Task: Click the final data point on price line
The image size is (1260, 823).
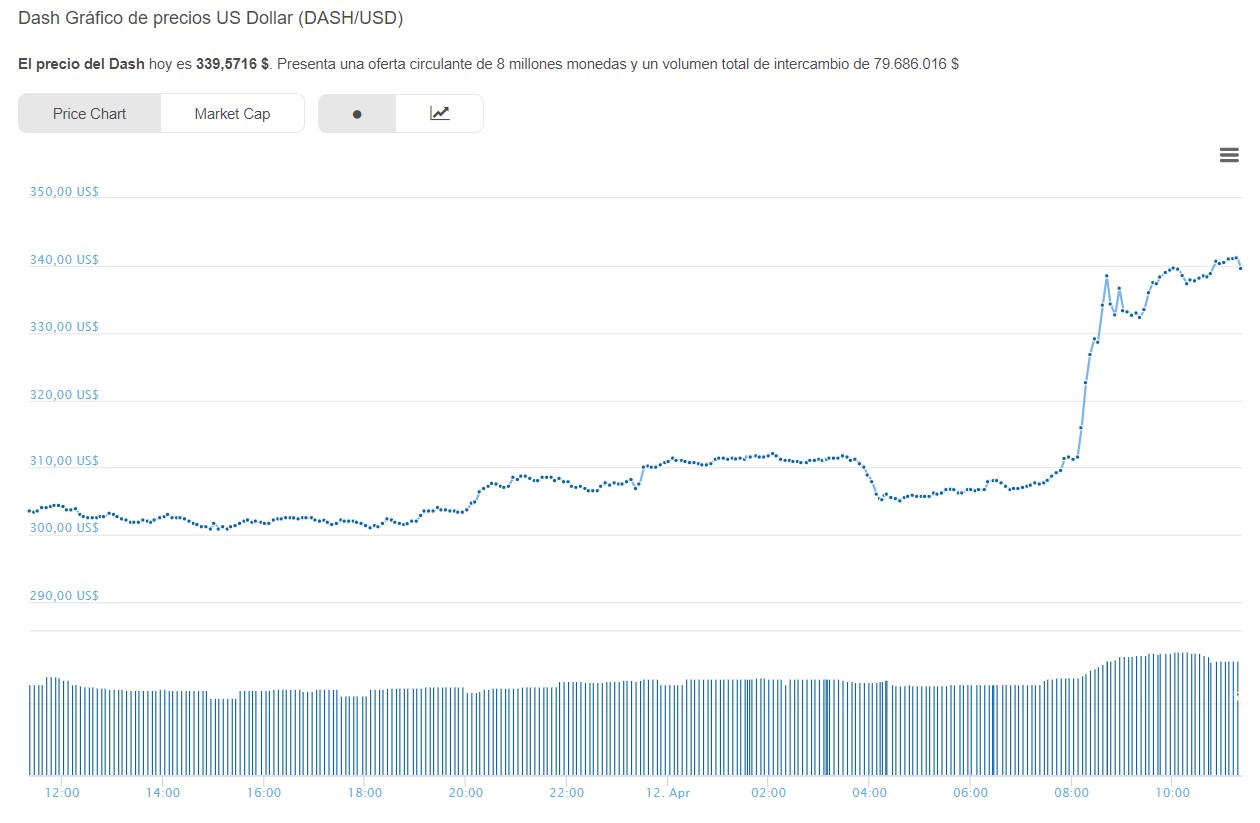Action: click(x=1240, y=268)
